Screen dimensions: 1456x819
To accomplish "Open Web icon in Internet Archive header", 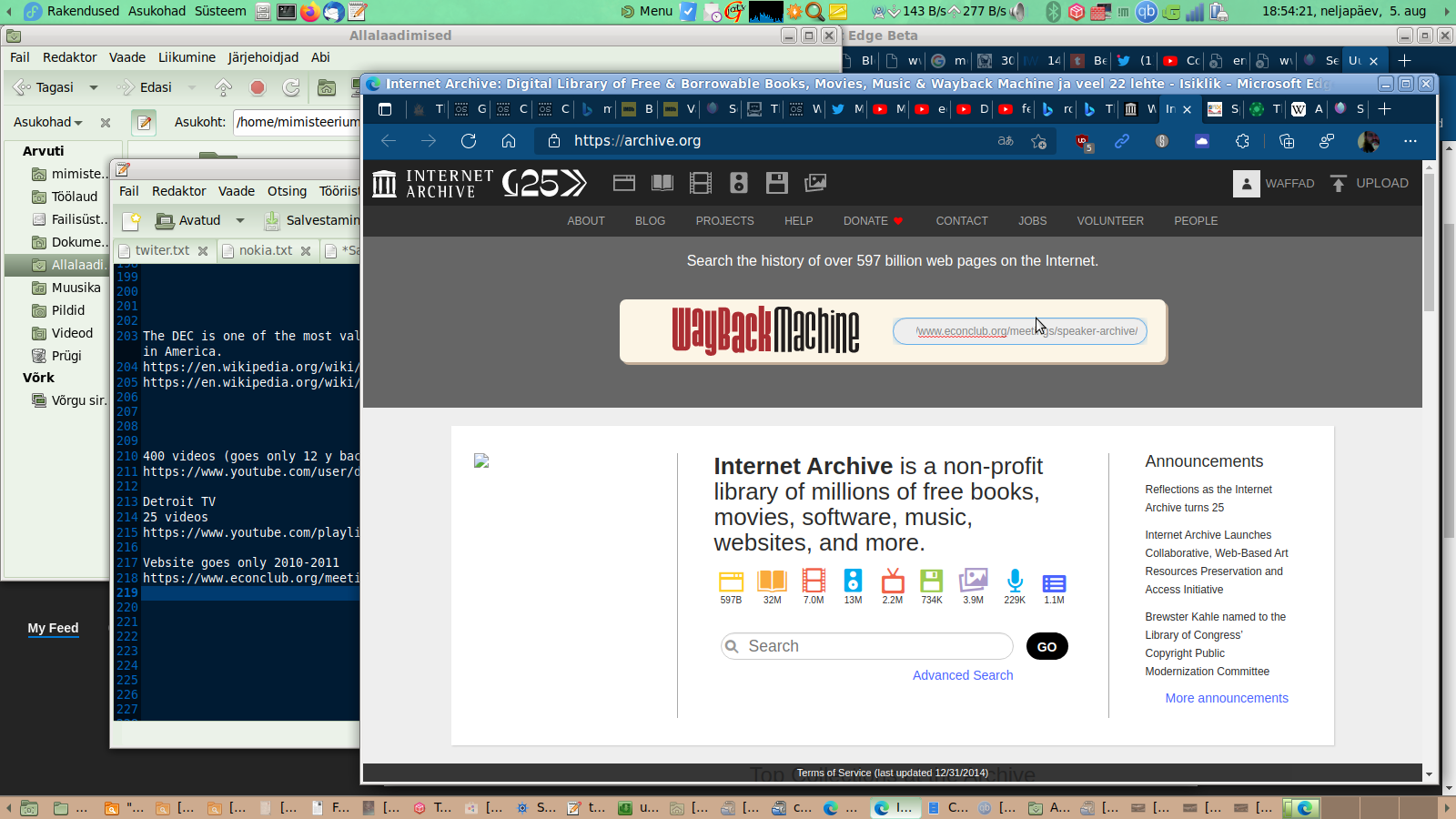I will point(624,183).
